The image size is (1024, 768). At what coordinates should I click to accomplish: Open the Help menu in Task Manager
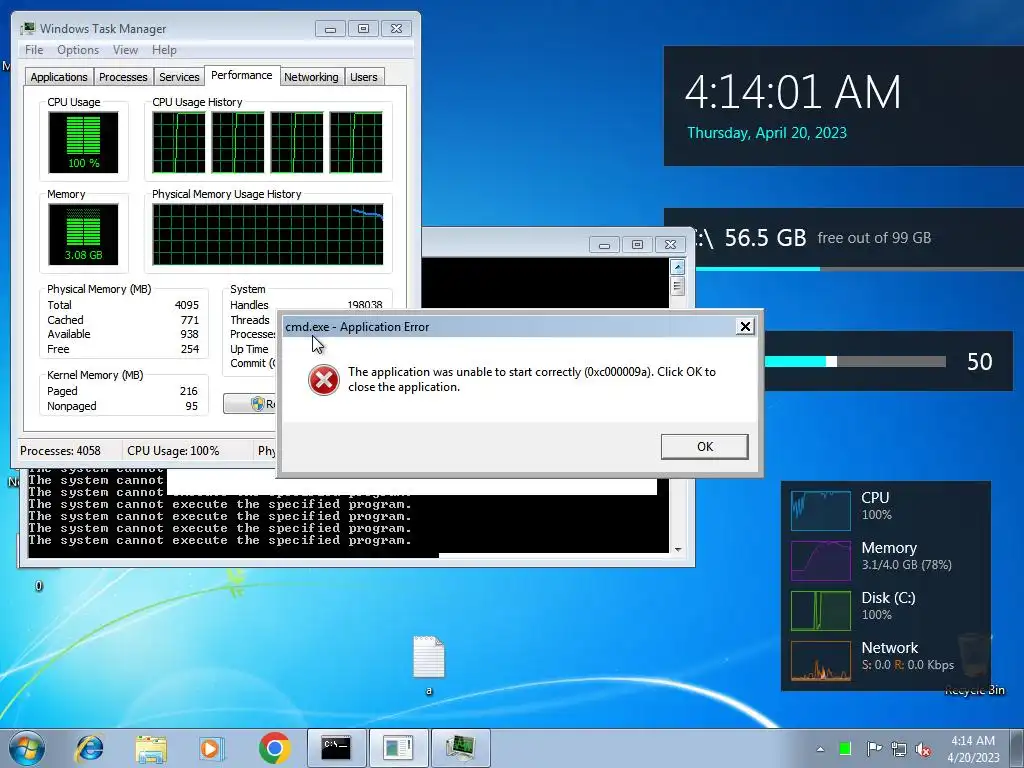[x=164, y=50]
